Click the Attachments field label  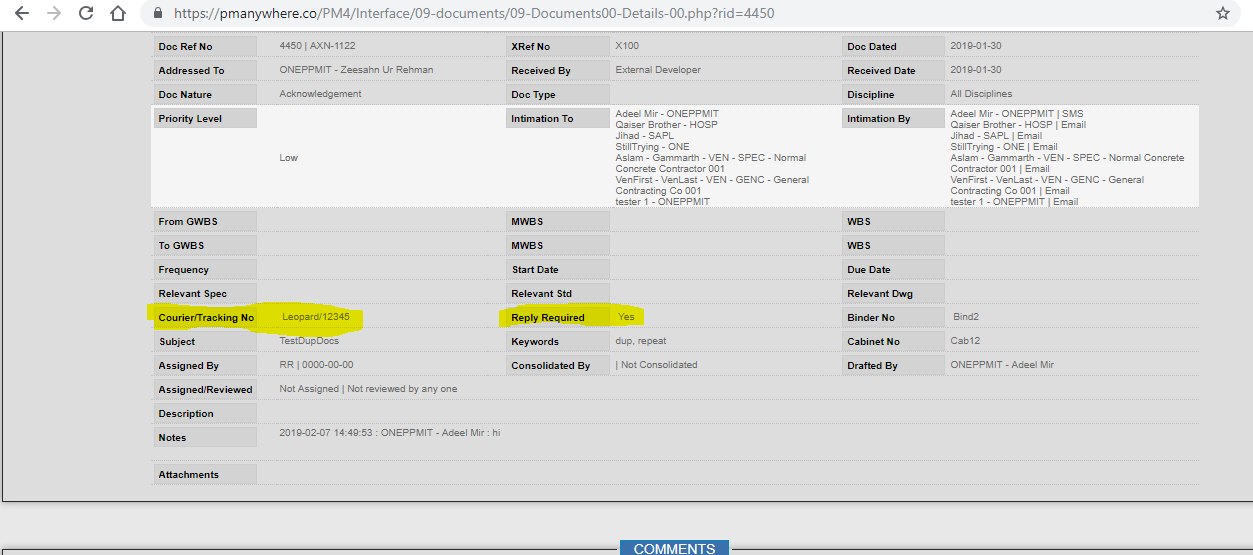[x=188, y=475]
